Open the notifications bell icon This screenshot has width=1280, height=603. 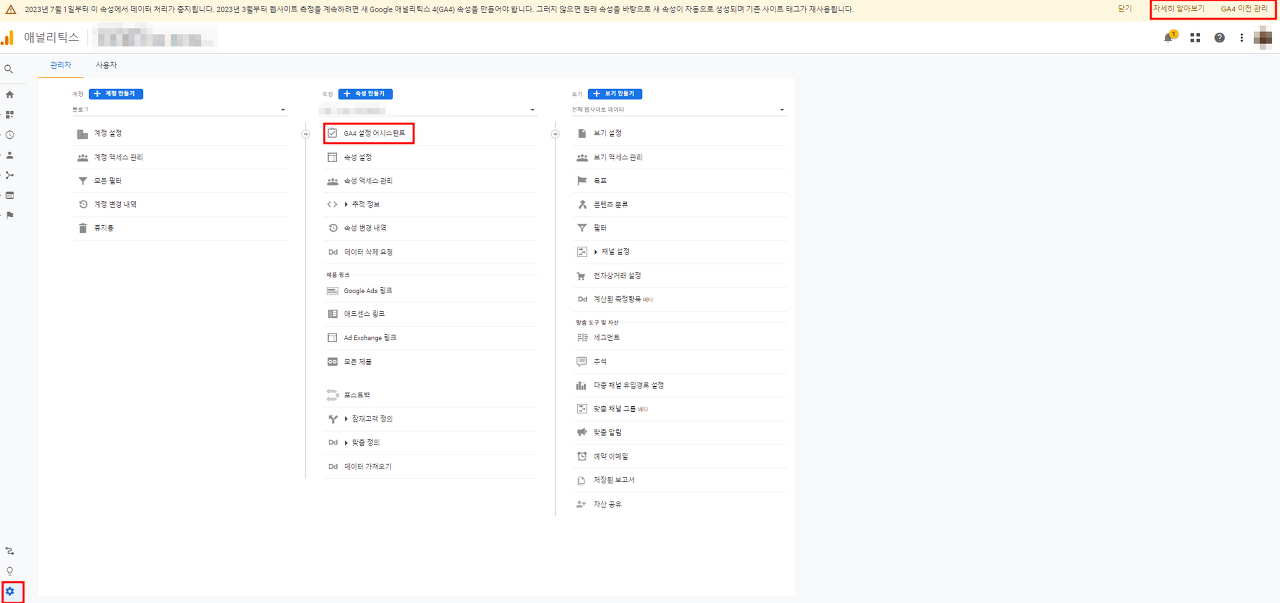pos(1168,37)
